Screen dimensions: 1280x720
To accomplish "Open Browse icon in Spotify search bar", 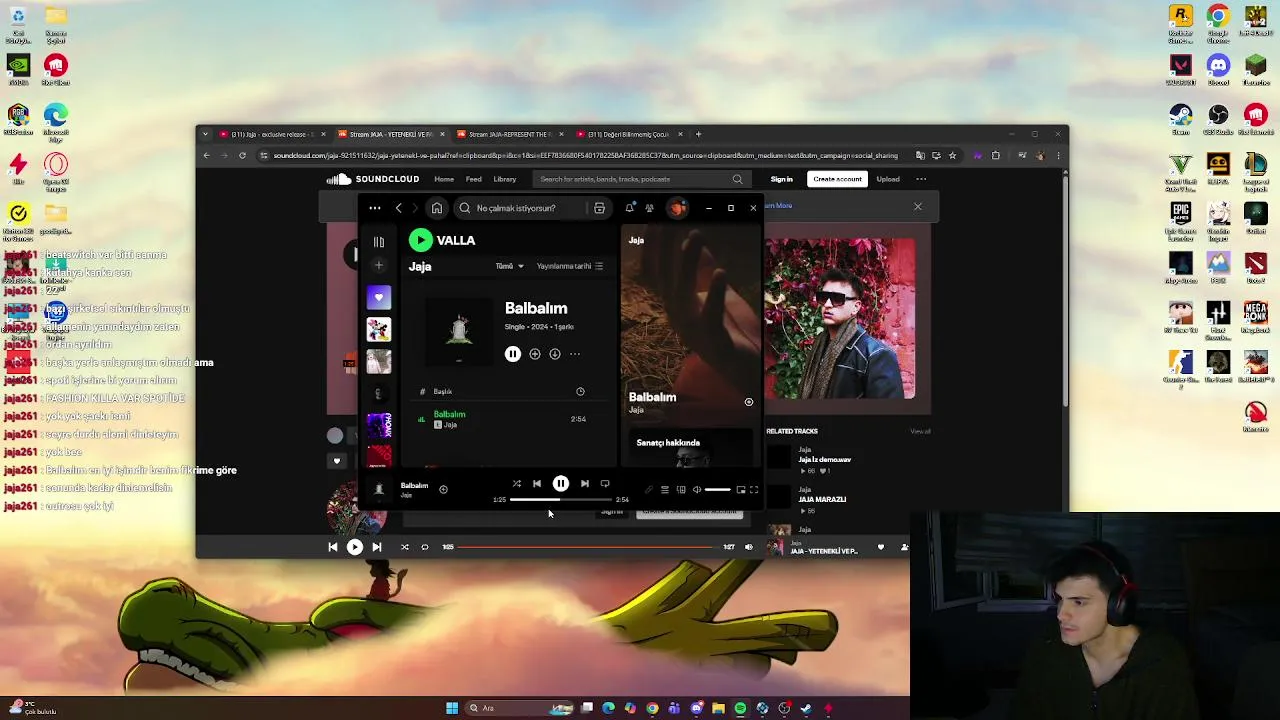I will click(x=599, y=208).
